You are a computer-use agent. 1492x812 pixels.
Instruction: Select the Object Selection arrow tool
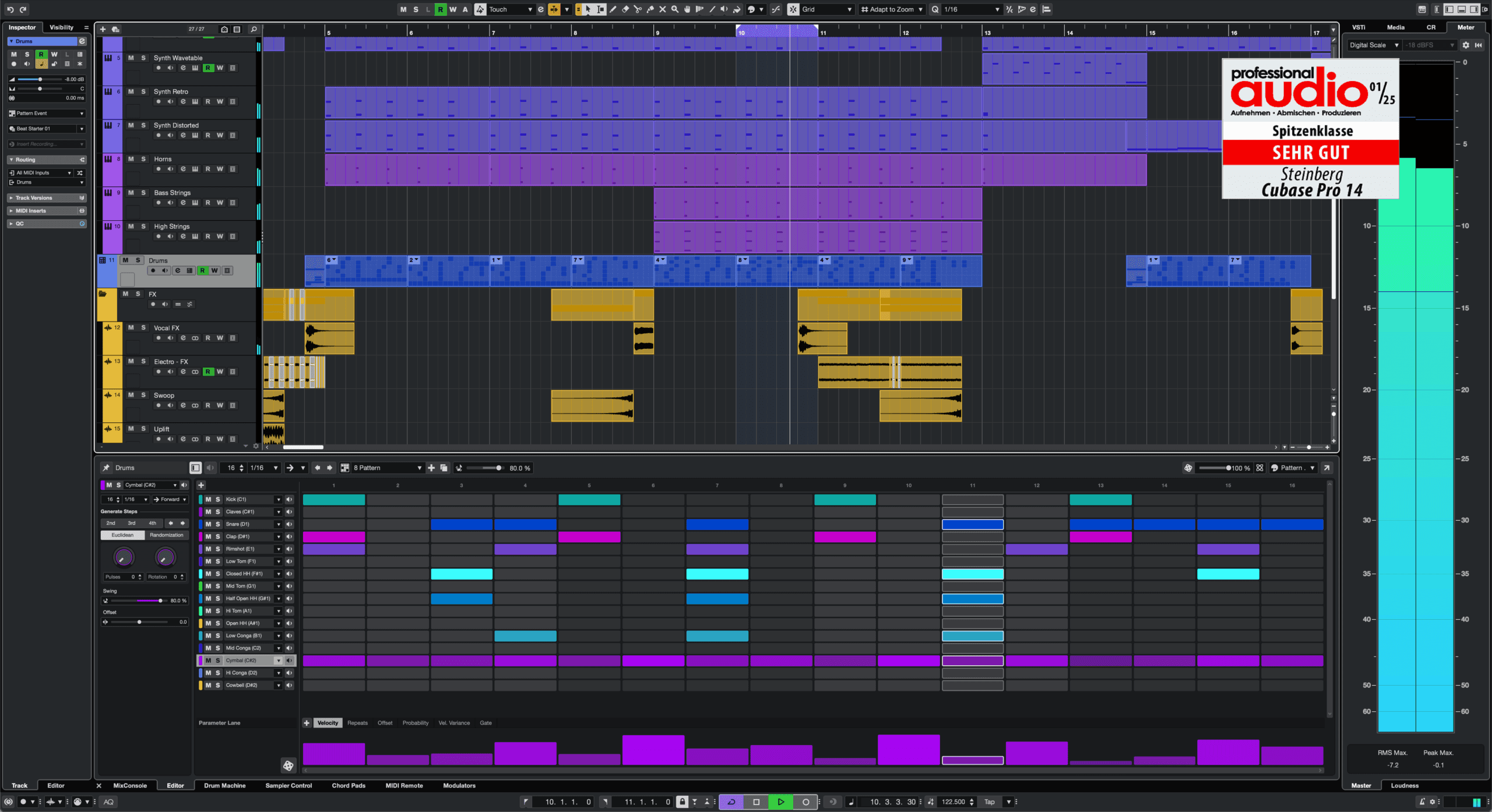click(589, 9)
